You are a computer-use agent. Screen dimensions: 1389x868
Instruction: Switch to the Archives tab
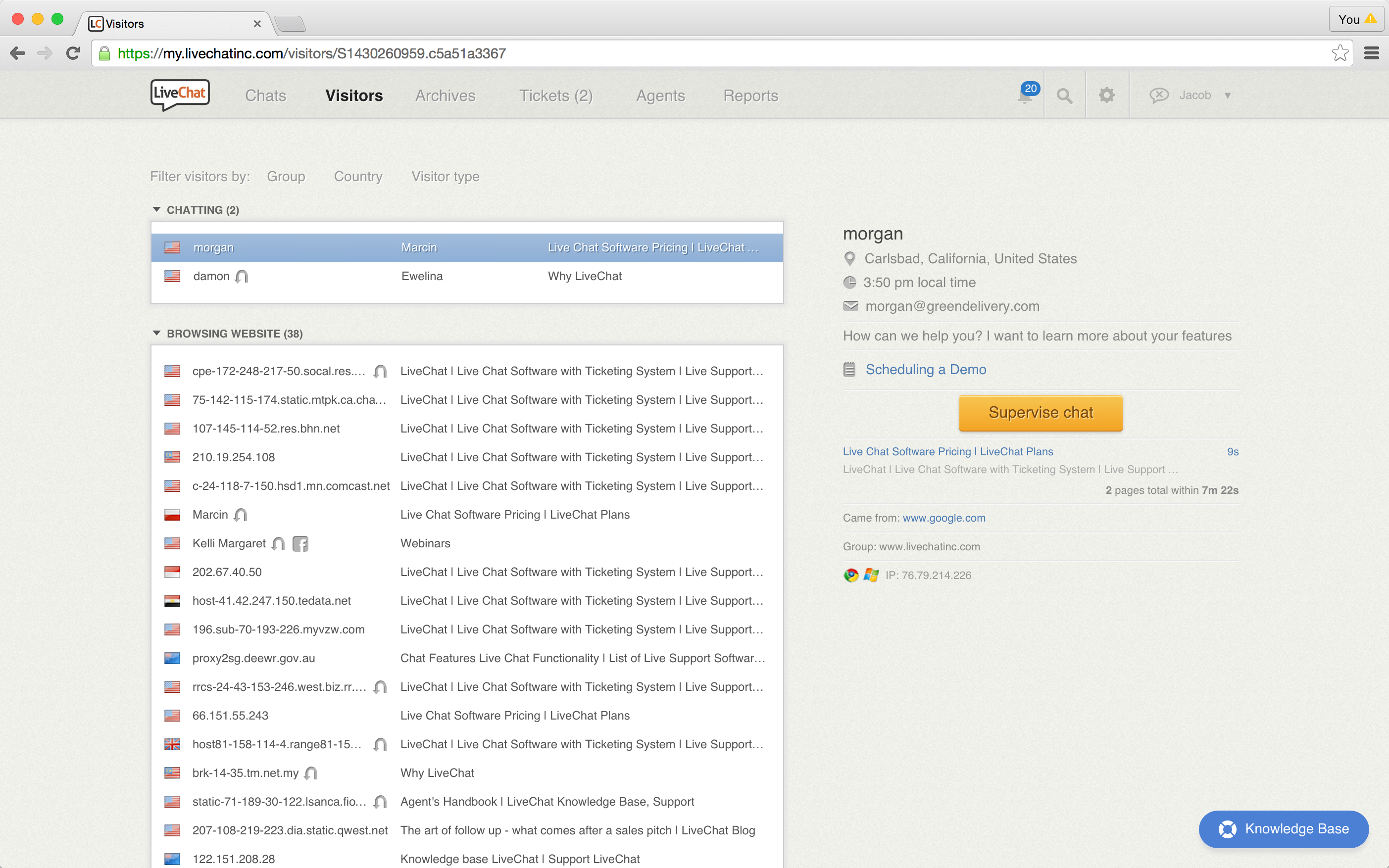coord(445,96)
